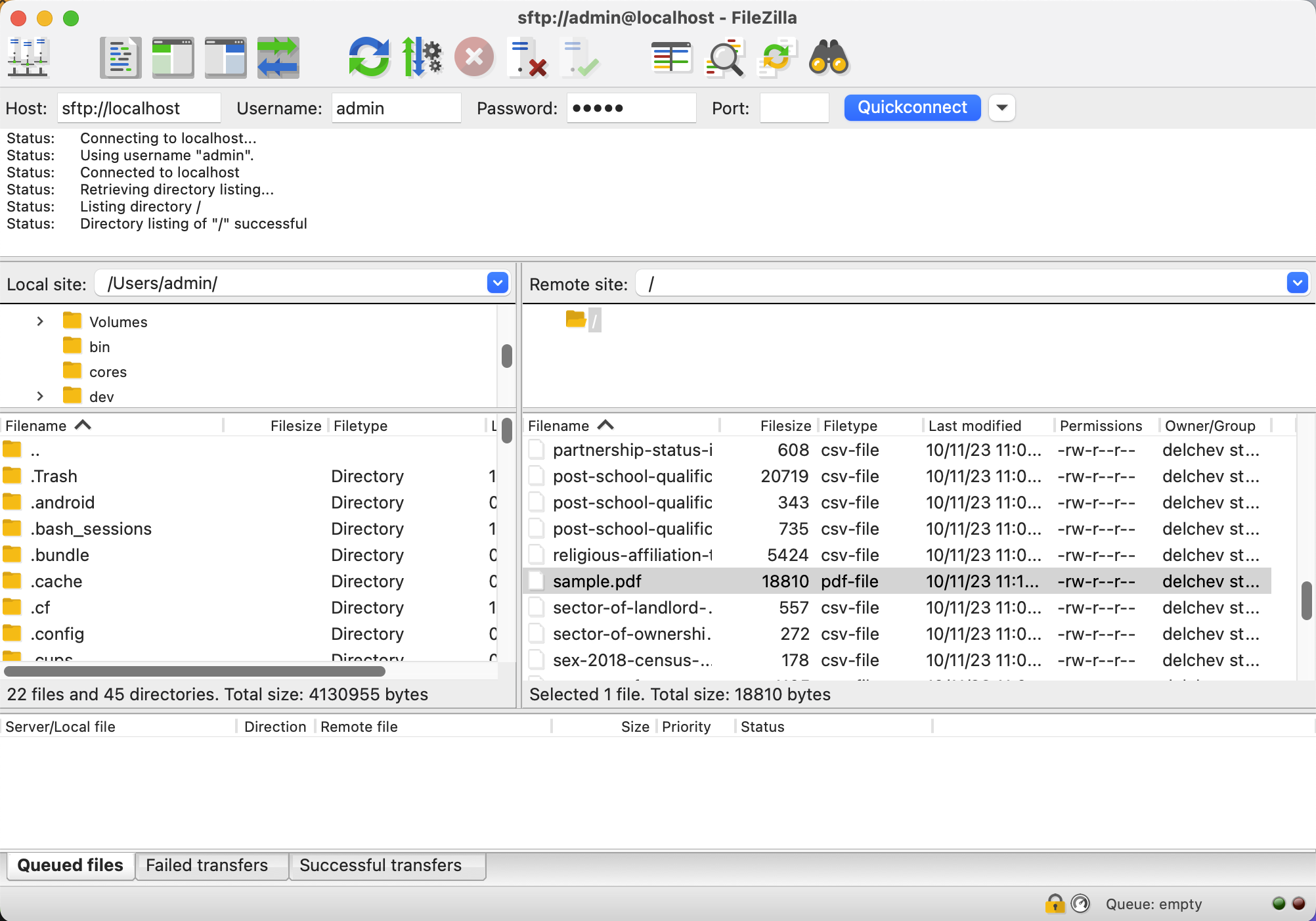Click the remote file list vertical scrollbar

1307,600
